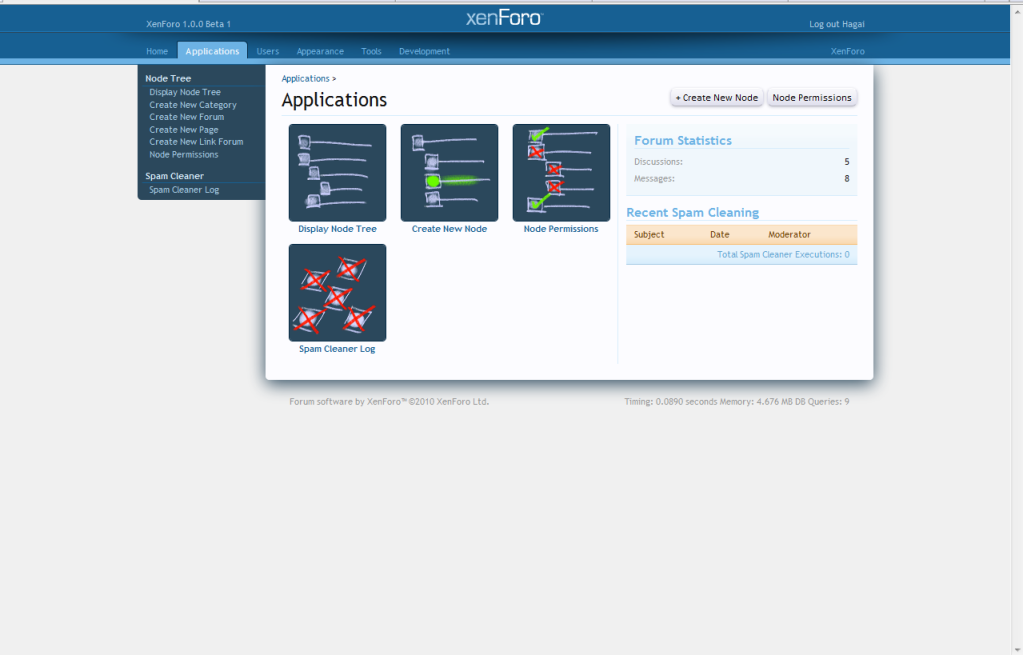Click the XenForo link in the nav bar
This screenshot has width=1023, height=655.
[x=847, y=51]
